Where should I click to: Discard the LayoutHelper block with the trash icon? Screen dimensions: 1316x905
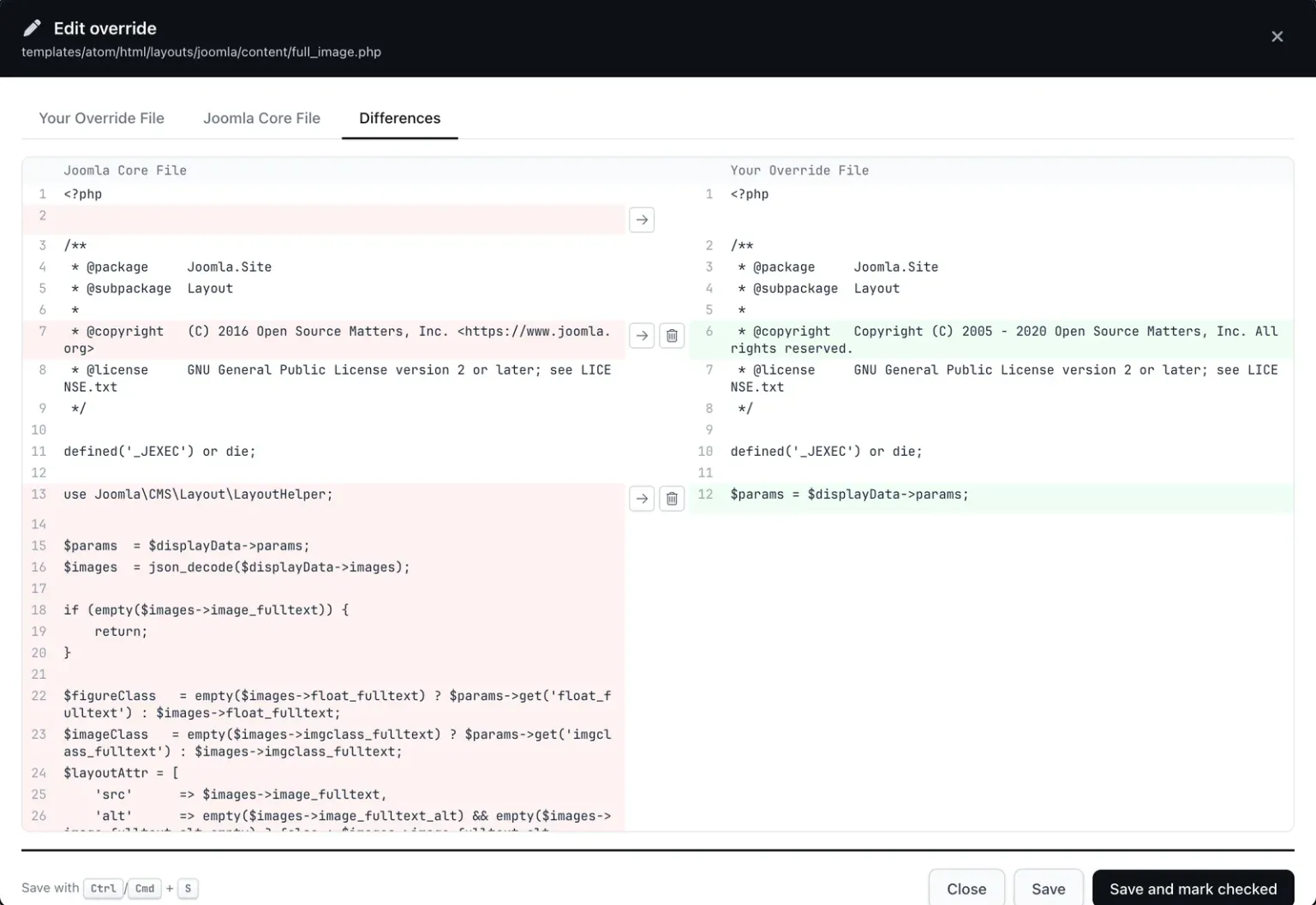coord(672,499)
